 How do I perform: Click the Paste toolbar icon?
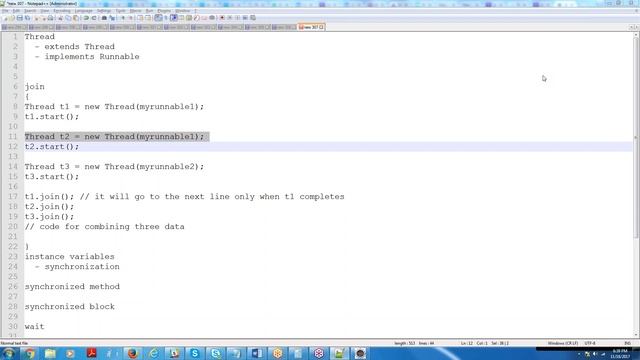(76, 18)
